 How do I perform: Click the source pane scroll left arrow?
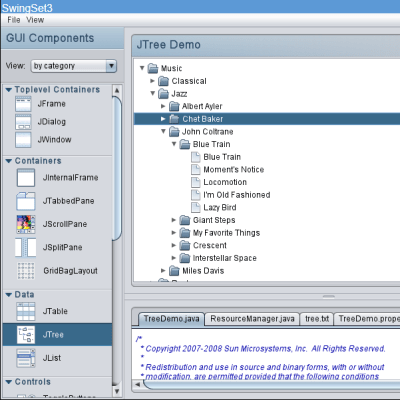pos(137,384)
